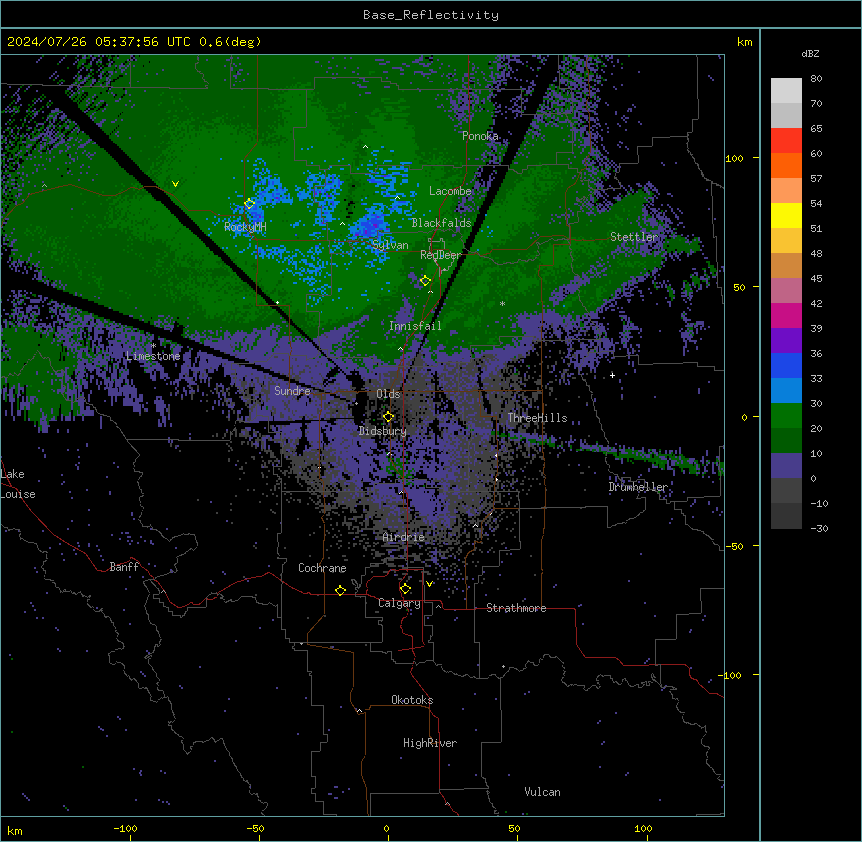862x842 pixels.
Task: Pick the darkest gray -10 to -30 swatch
Action: coord(786,516)
